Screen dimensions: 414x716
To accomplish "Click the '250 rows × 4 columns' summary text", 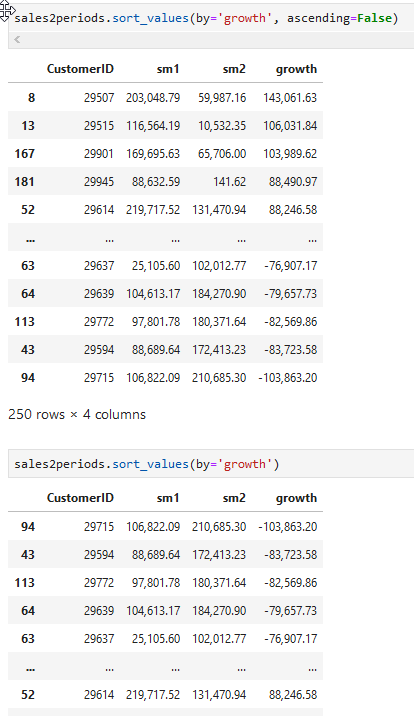I will coord(77,415).
